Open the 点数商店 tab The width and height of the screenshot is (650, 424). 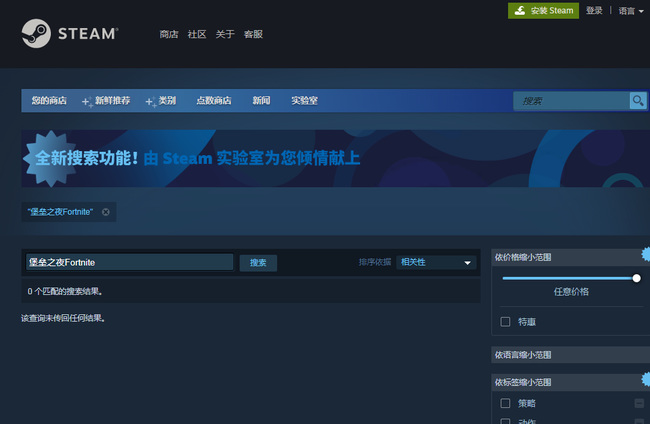[x=214, y=101]
